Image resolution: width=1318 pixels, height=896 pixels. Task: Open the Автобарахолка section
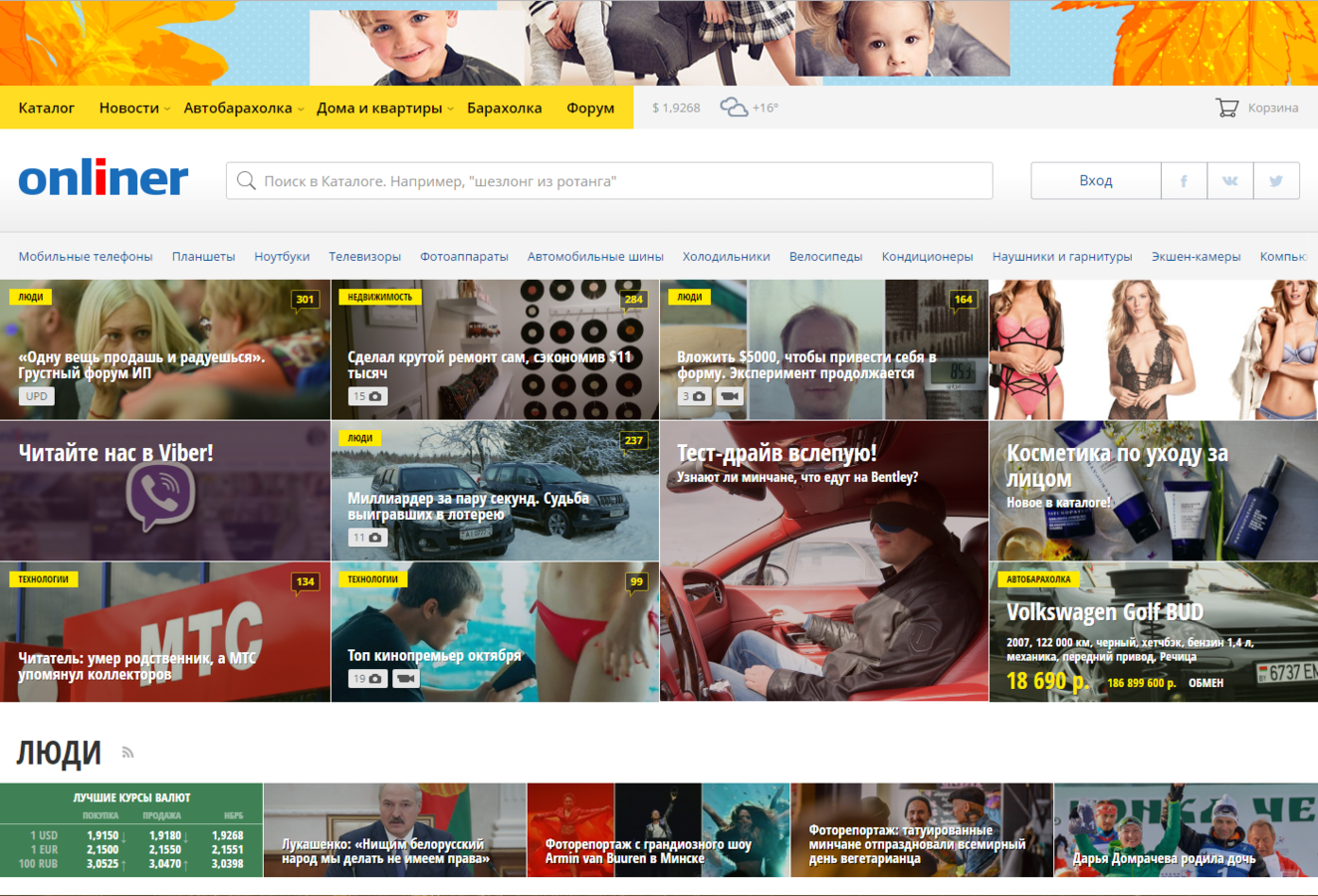click(x=238, y=108)
